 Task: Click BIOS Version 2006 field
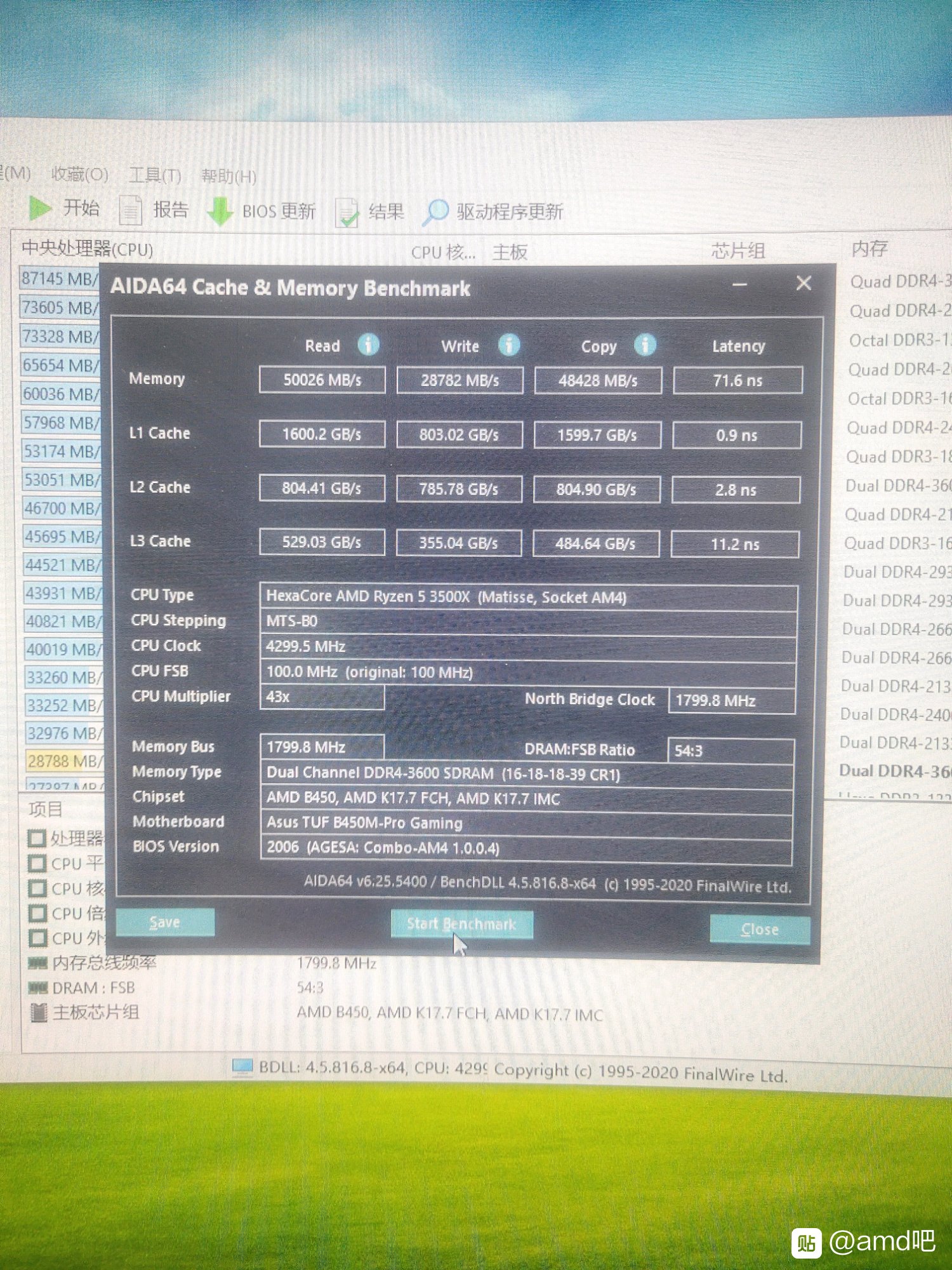click(526, 848)
